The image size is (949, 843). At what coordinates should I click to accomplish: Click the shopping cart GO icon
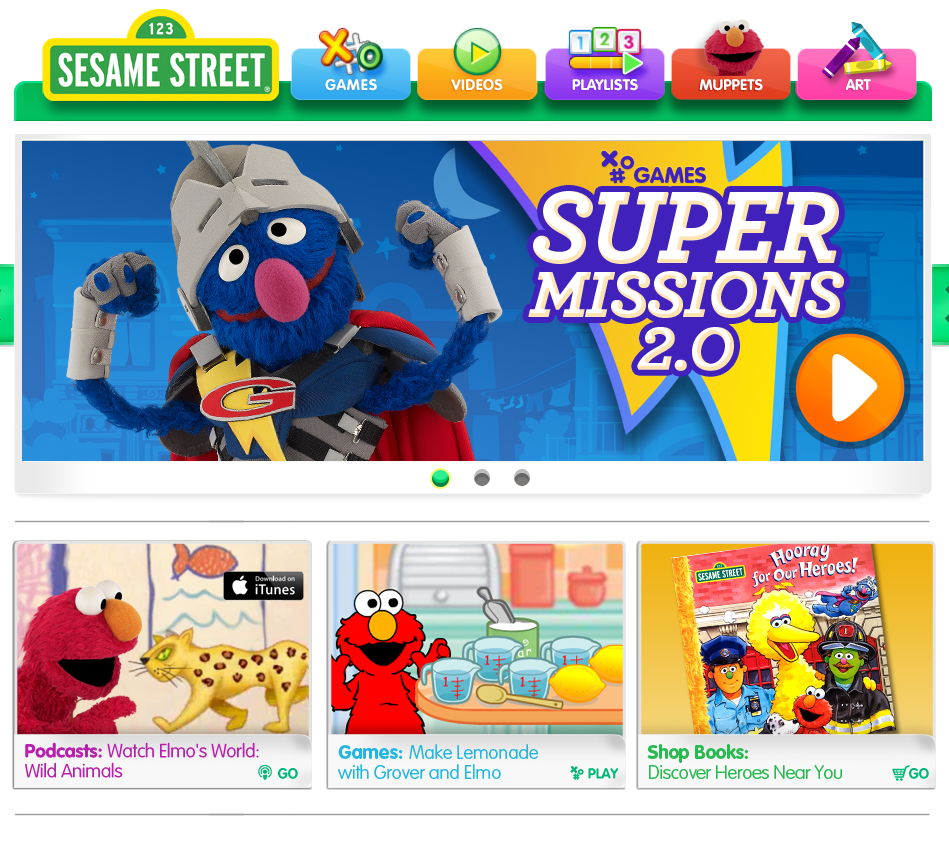tap(910, 773)
